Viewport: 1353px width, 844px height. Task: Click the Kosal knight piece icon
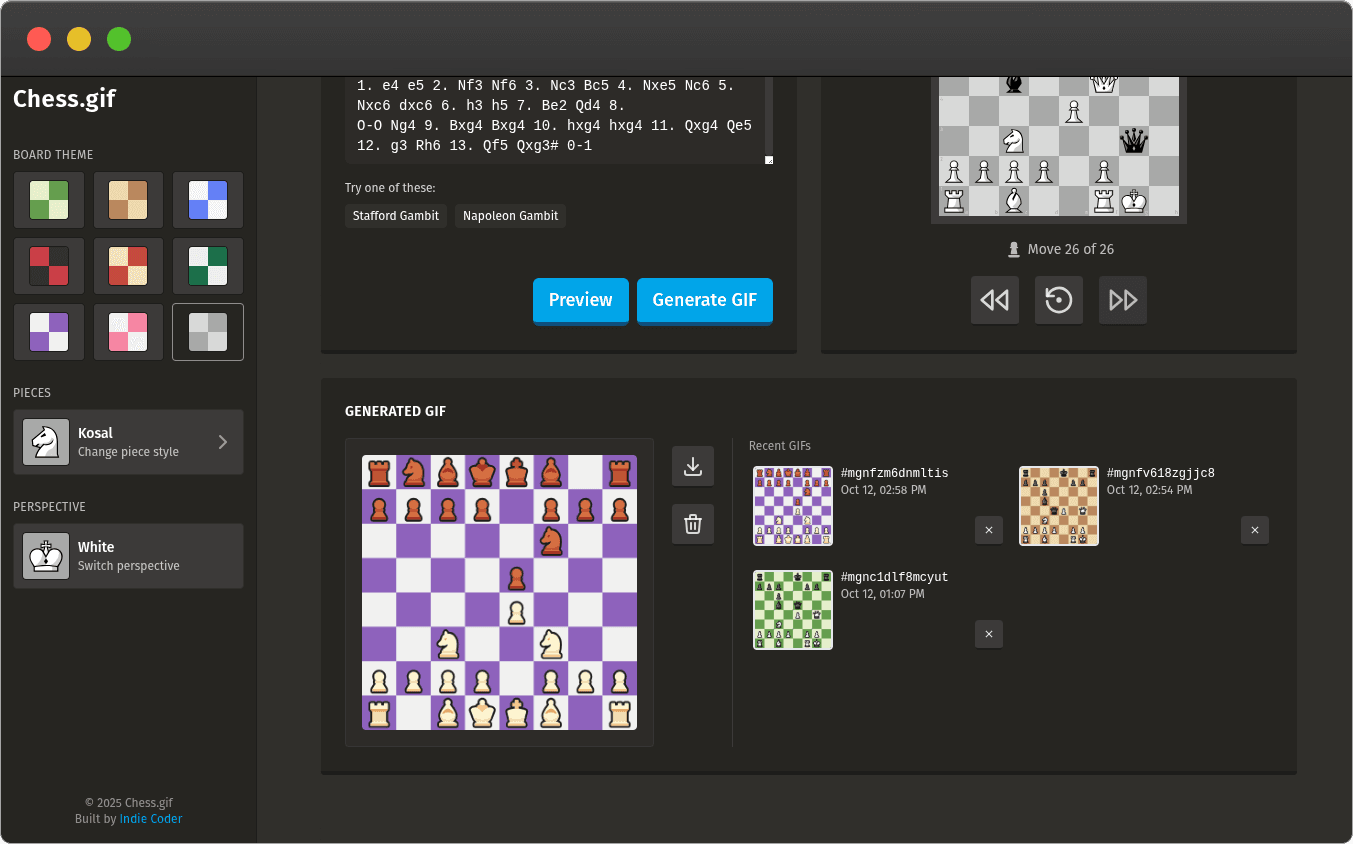[45, 442]
